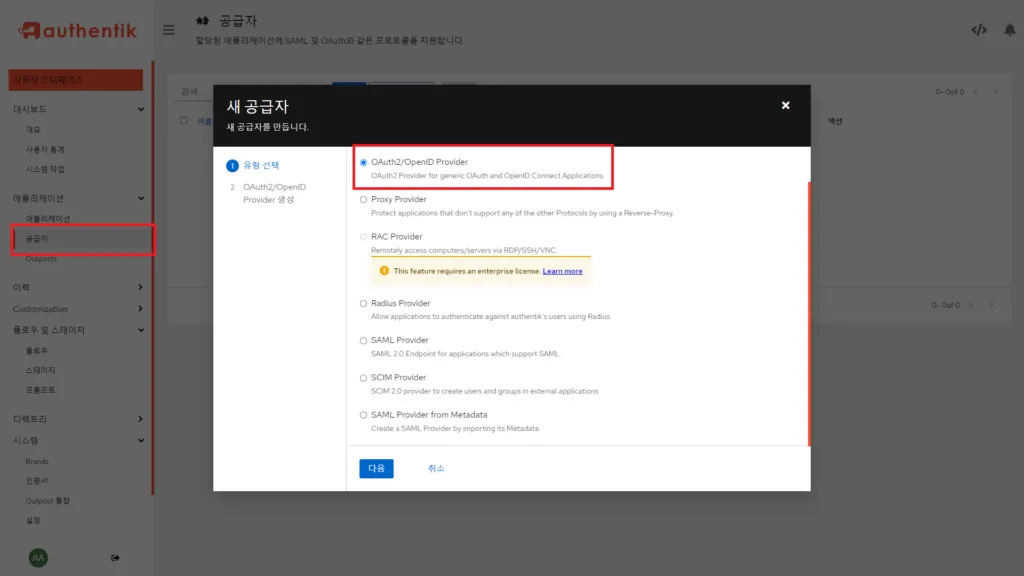Open the Learn more enterprise license link
Screen dimensions: 1024x576
(561, 270)
